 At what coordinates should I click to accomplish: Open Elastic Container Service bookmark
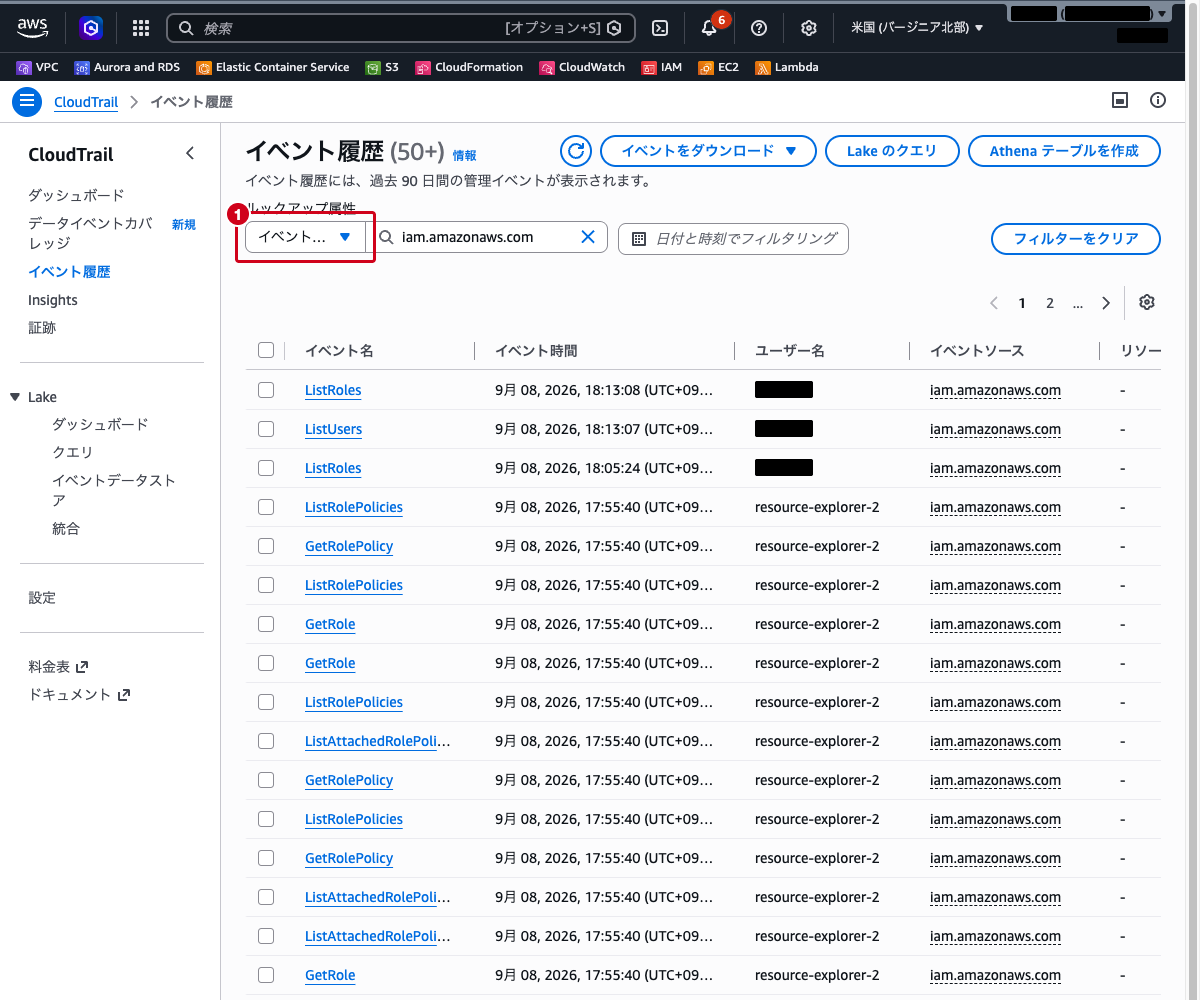coord(273,67)
